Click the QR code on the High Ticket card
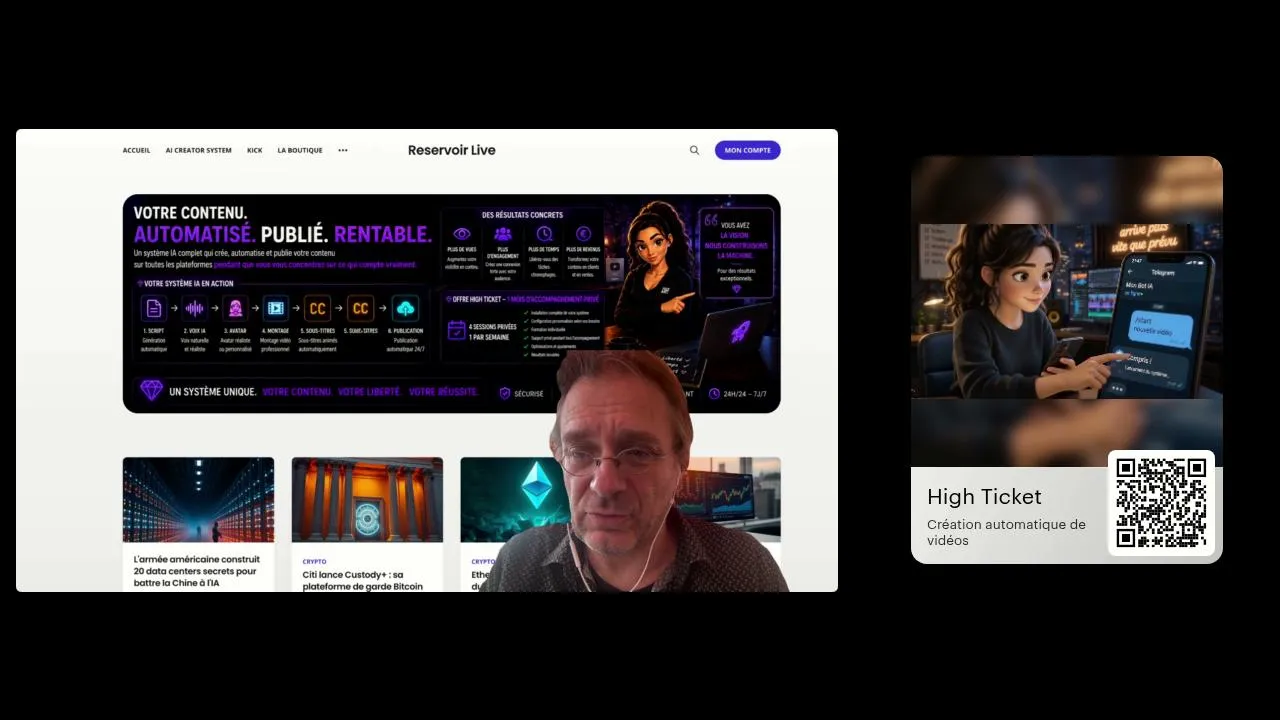Screen dimensions: 1280x720 click(x=1161, y=503)
